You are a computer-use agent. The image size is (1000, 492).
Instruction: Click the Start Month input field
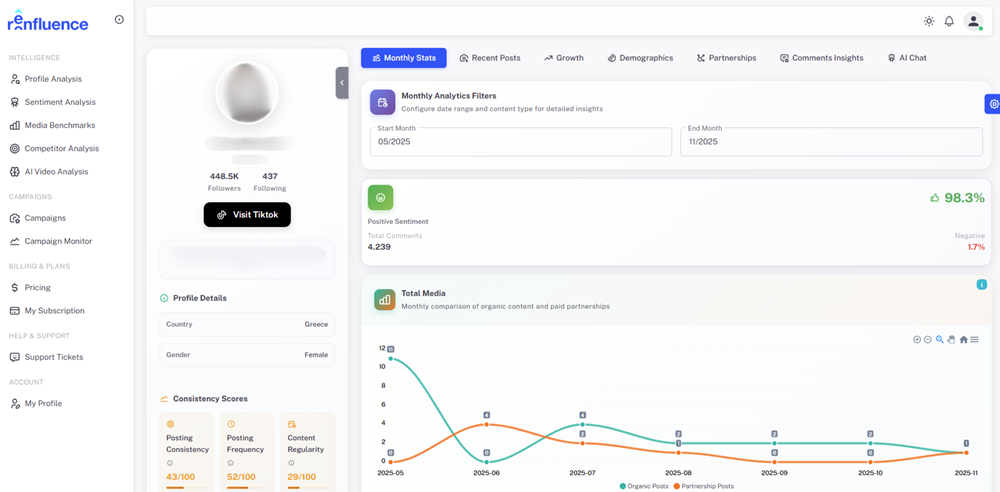[x=520, y=142]
